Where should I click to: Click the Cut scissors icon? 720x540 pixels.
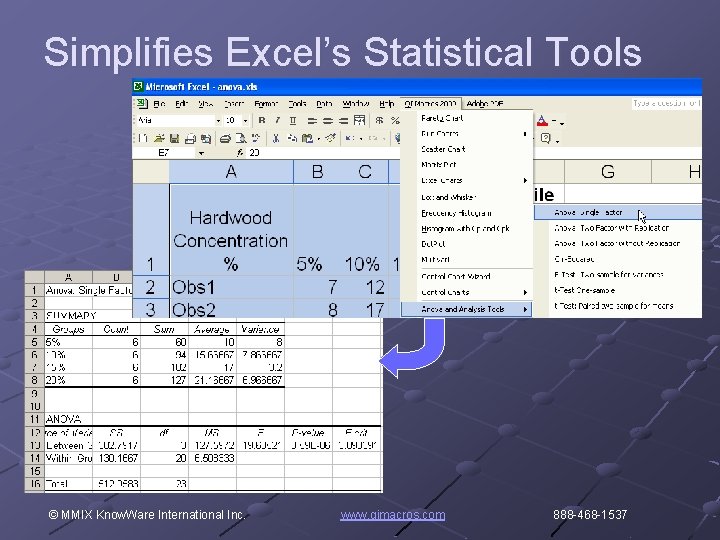tap(276, 138)
